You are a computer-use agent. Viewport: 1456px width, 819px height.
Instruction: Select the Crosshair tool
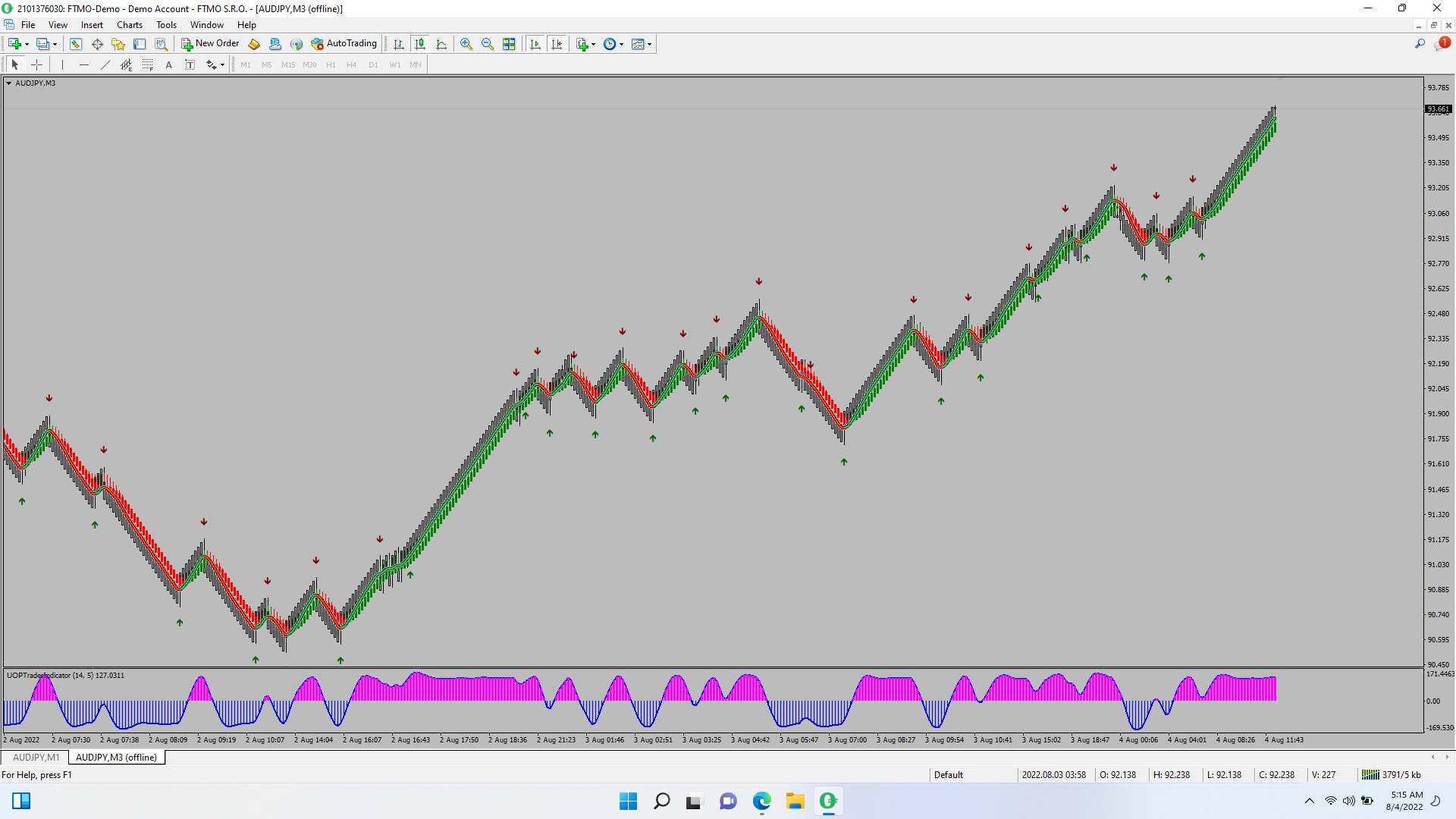pyautogui.click(x=36, y=65)
